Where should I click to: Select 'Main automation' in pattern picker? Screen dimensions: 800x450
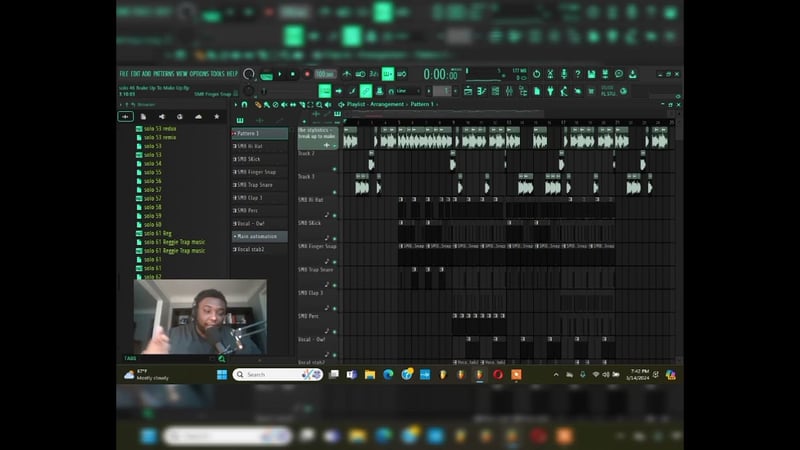point(260,236)
